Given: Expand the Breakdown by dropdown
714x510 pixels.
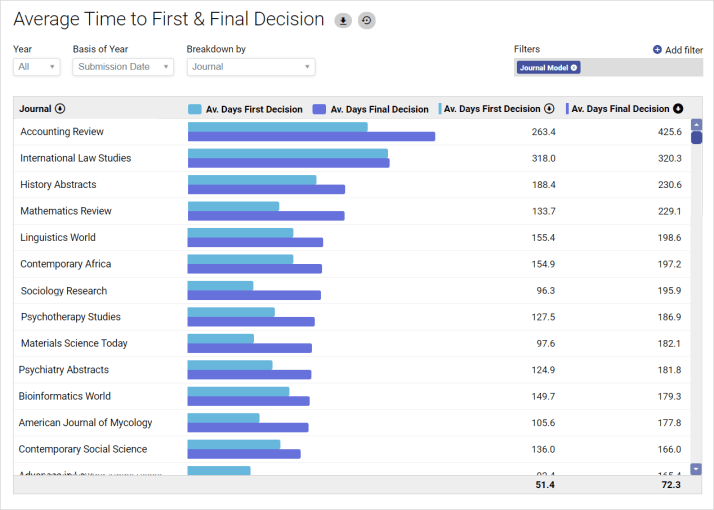Looking at the screenshot, I should coord(250,67).
